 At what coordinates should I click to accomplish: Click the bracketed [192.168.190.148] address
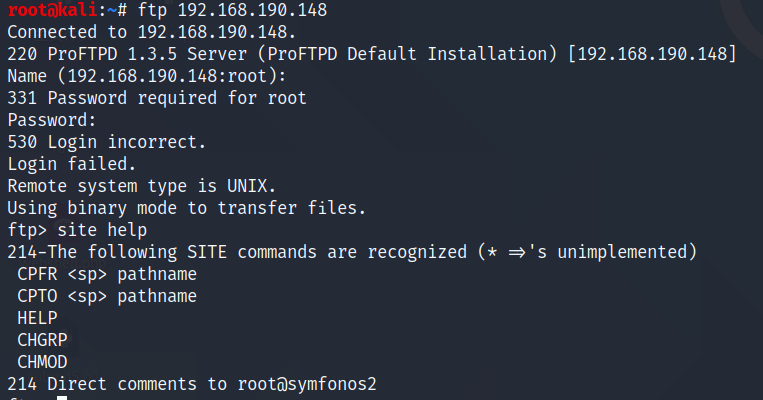pyautogui.click(x=652, y=54)
